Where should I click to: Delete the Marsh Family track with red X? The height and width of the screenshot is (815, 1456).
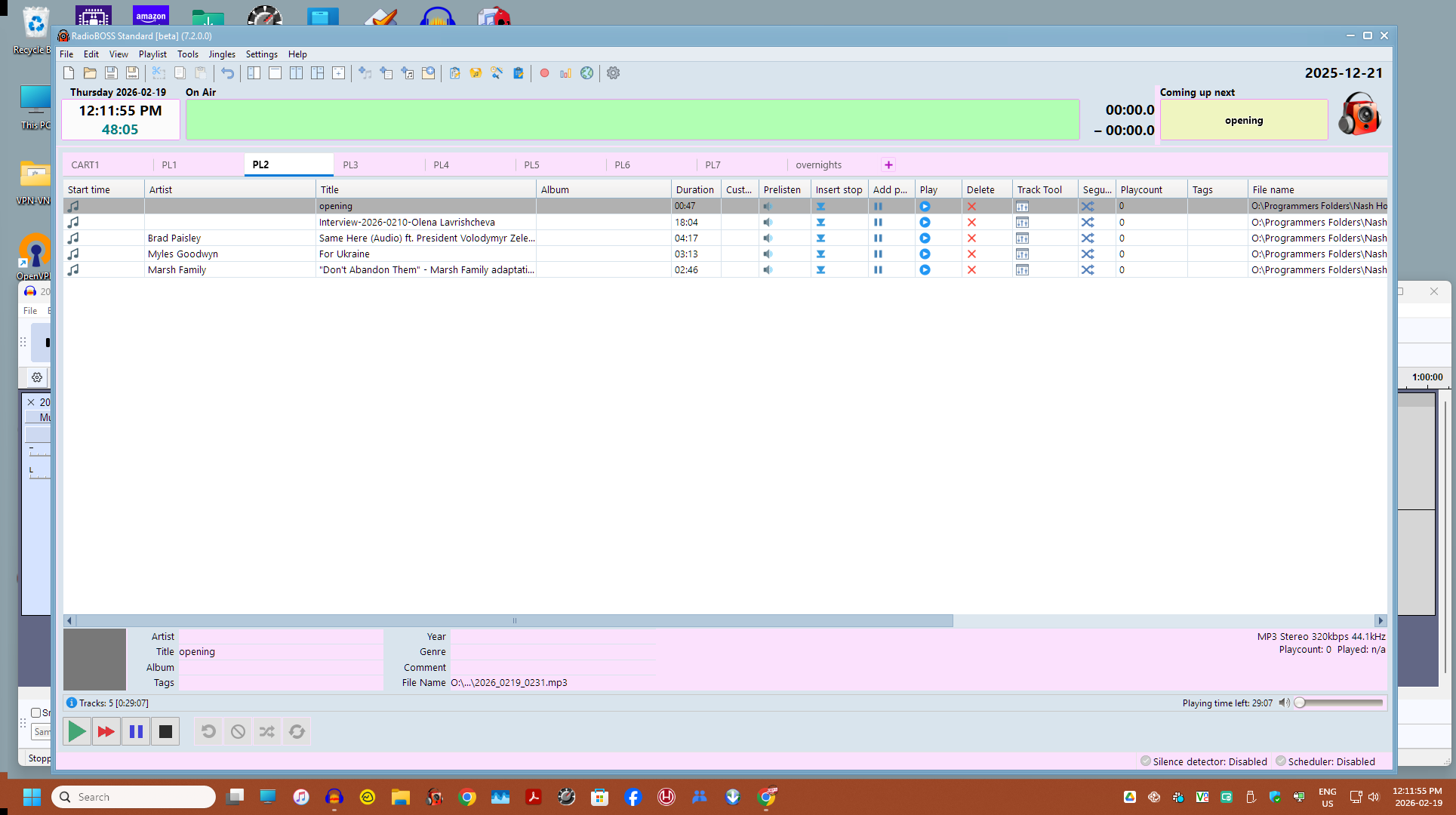pyautogui.click(x=971, y=270)
